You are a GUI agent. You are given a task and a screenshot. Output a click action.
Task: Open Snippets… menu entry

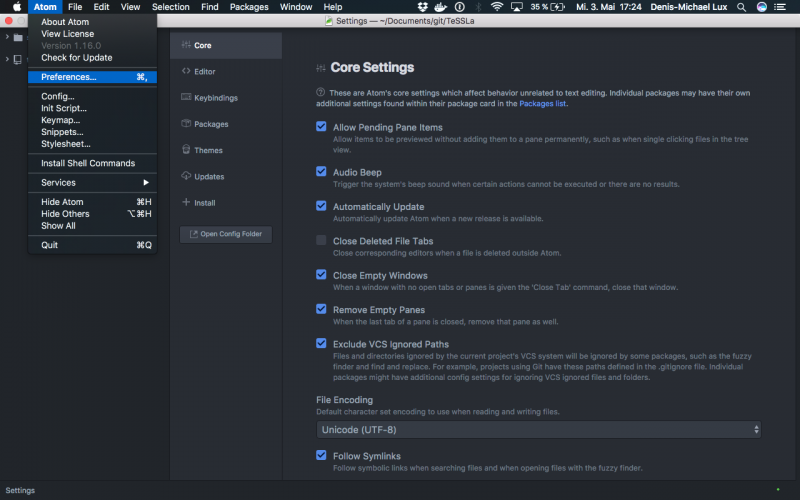click(92, 132)
